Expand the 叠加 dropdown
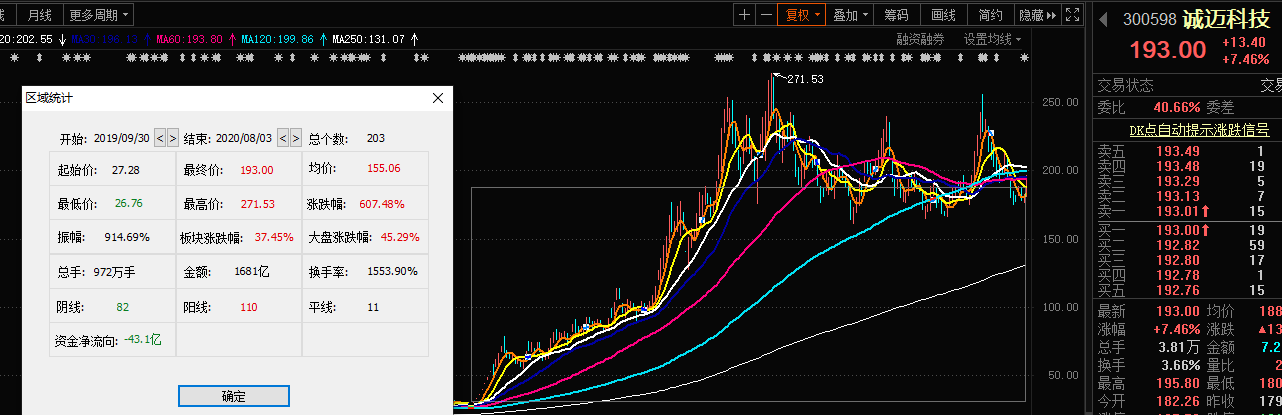The width and height of the screenshot is (1282, 415). [851, 15]
